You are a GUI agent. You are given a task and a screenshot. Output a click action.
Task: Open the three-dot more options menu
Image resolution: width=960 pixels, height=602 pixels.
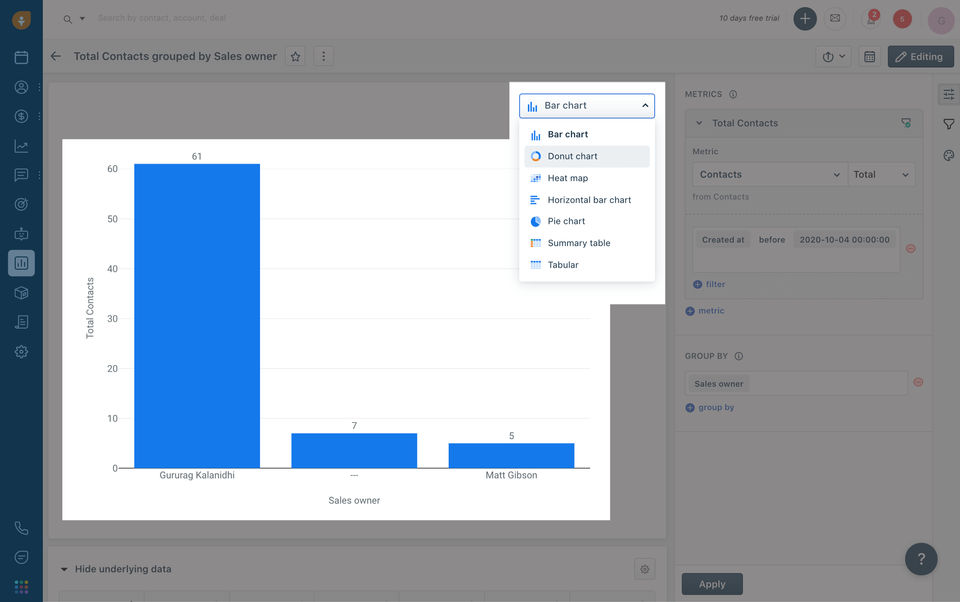coord(323,56)
